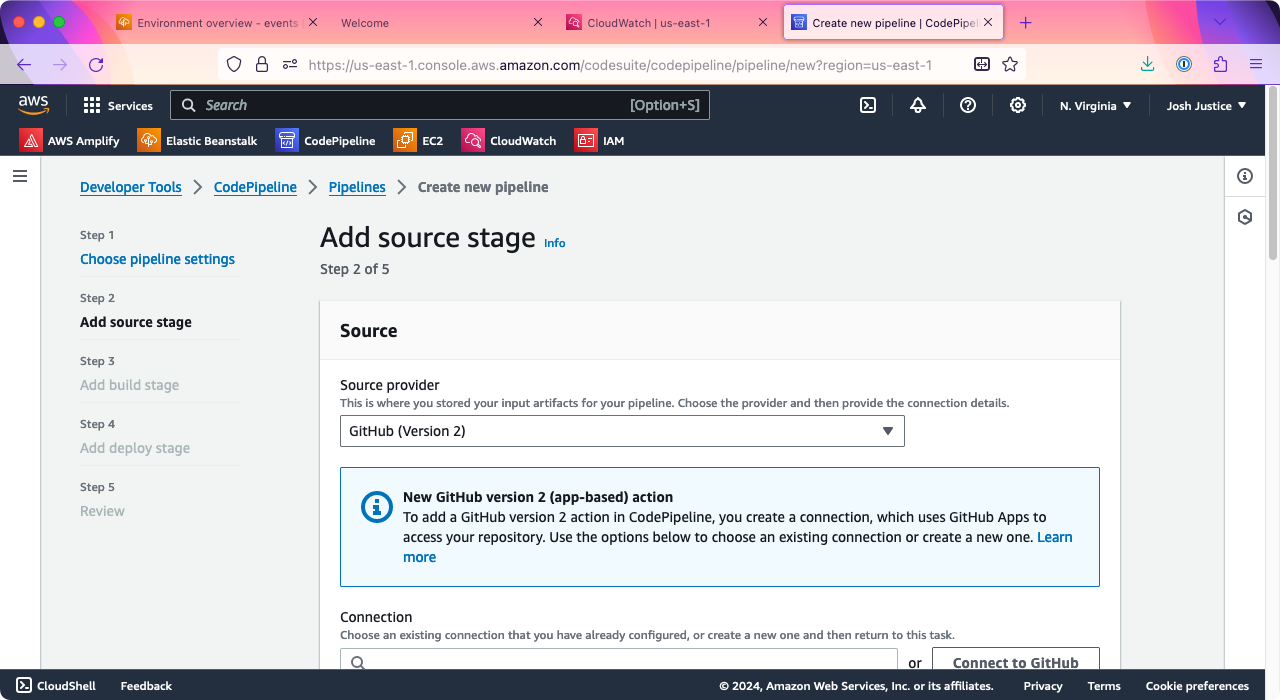Screen dimensions: 1280x700
Task: Click the Add deploy stage step label
Action: 135,448
